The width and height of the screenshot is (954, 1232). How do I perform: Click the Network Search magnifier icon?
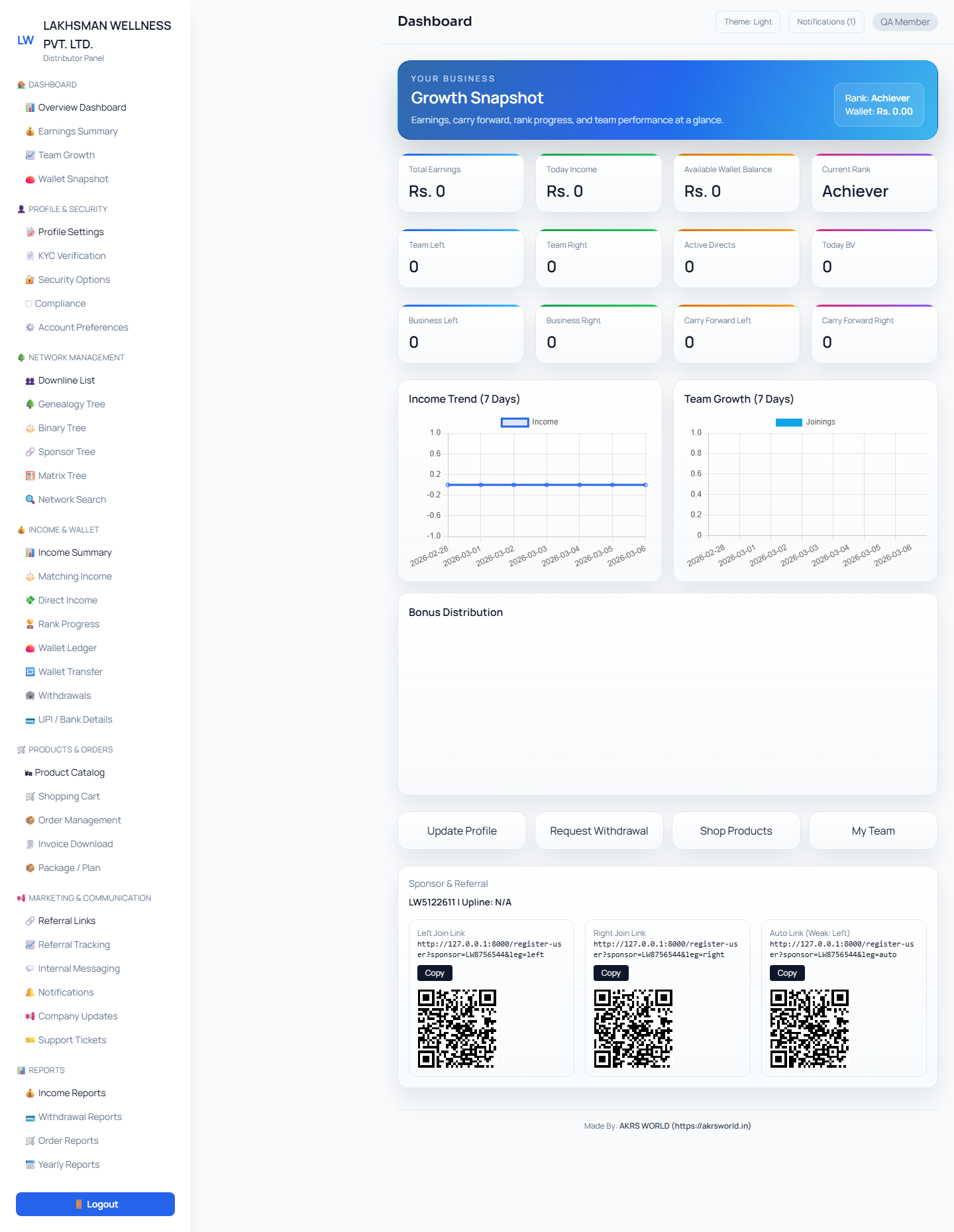[x=30, y=499]
